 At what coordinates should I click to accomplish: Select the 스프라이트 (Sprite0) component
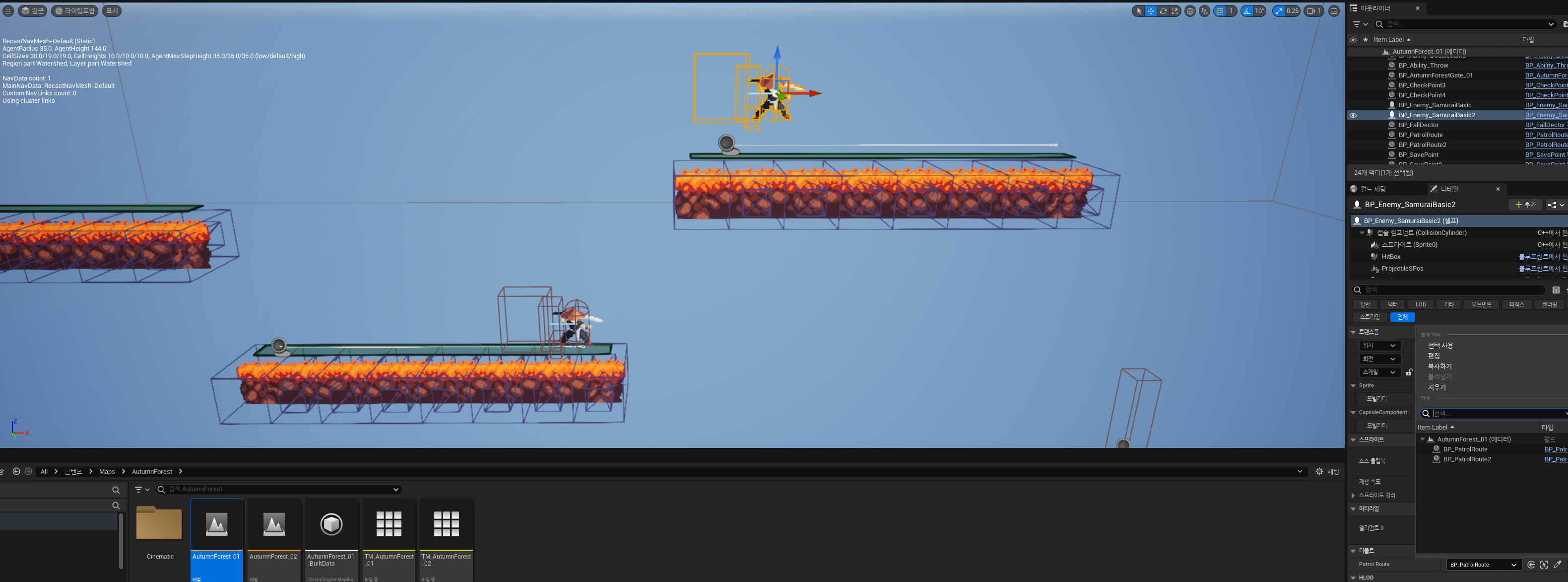tap(1409, 245)
